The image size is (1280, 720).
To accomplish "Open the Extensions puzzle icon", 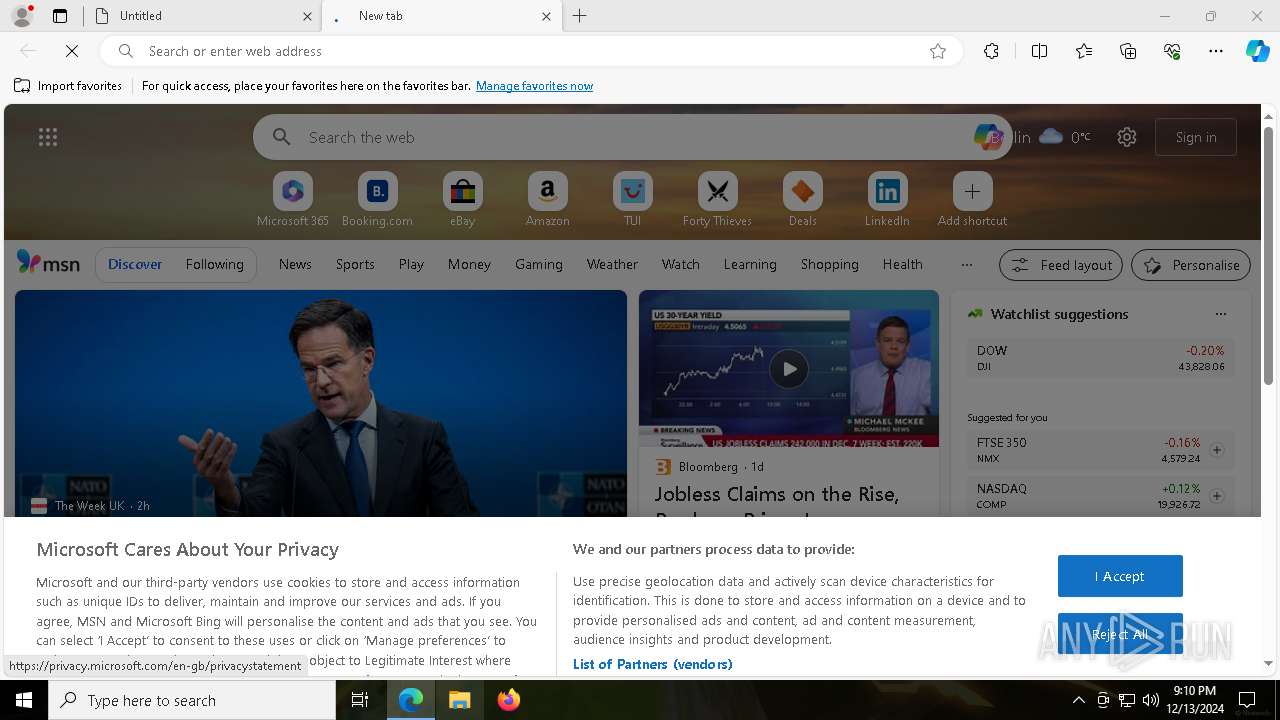I will 991,51.
